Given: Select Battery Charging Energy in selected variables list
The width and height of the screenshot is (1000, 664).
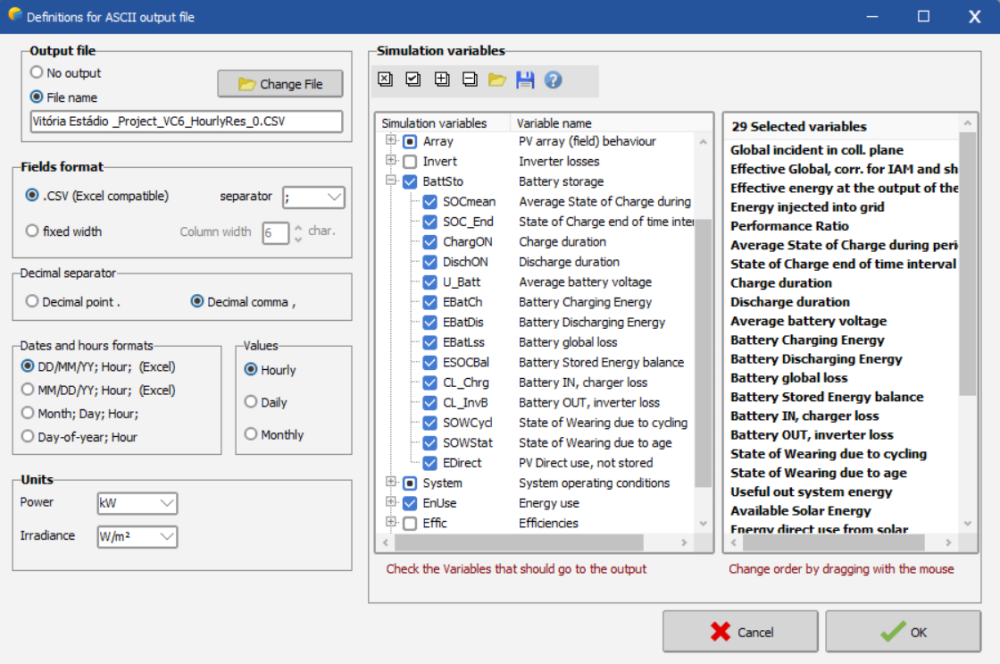Looking at the screenshot, I should pos(807,340).
